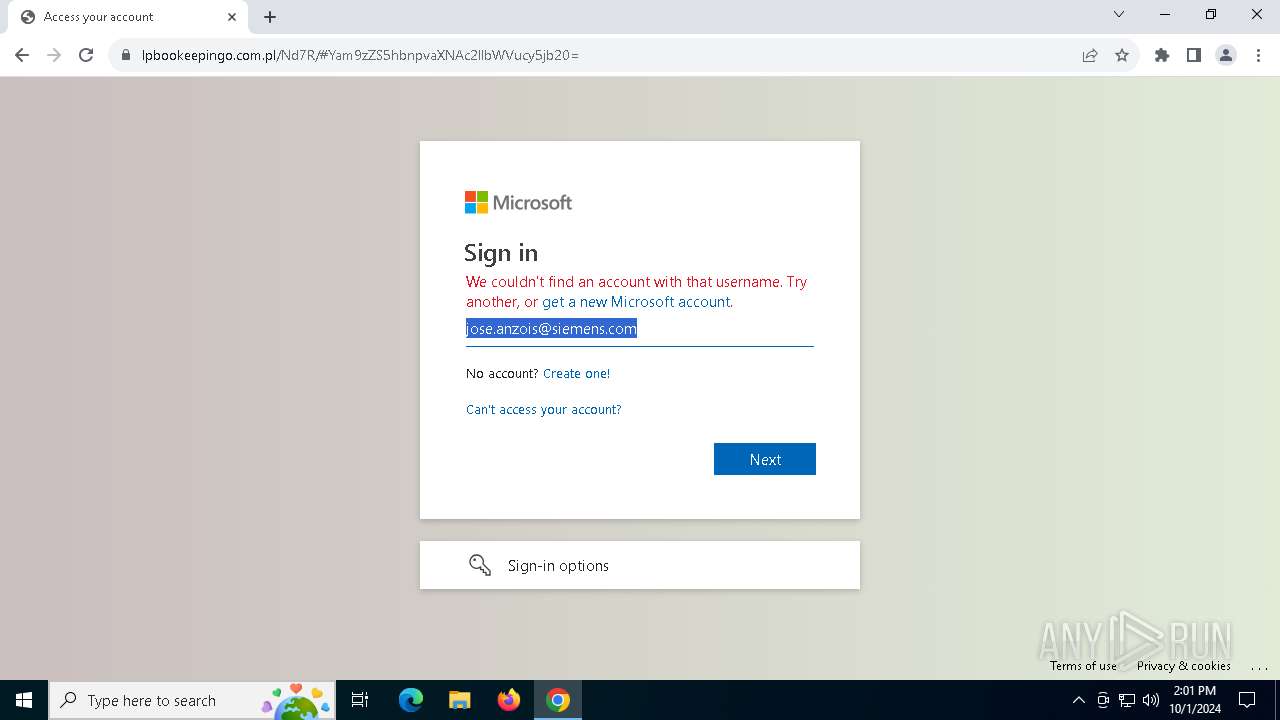Viewport: 1280px width, 720px height.
Task: Click the Type here to search box
Action: tap(194, 700)
